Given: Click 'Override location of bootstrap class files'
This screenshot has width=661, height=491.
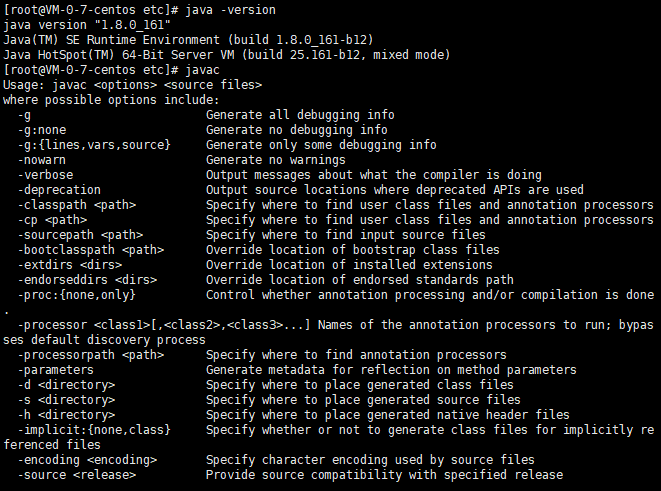Looking at the screenshot, I should click(x=353, y=250).
